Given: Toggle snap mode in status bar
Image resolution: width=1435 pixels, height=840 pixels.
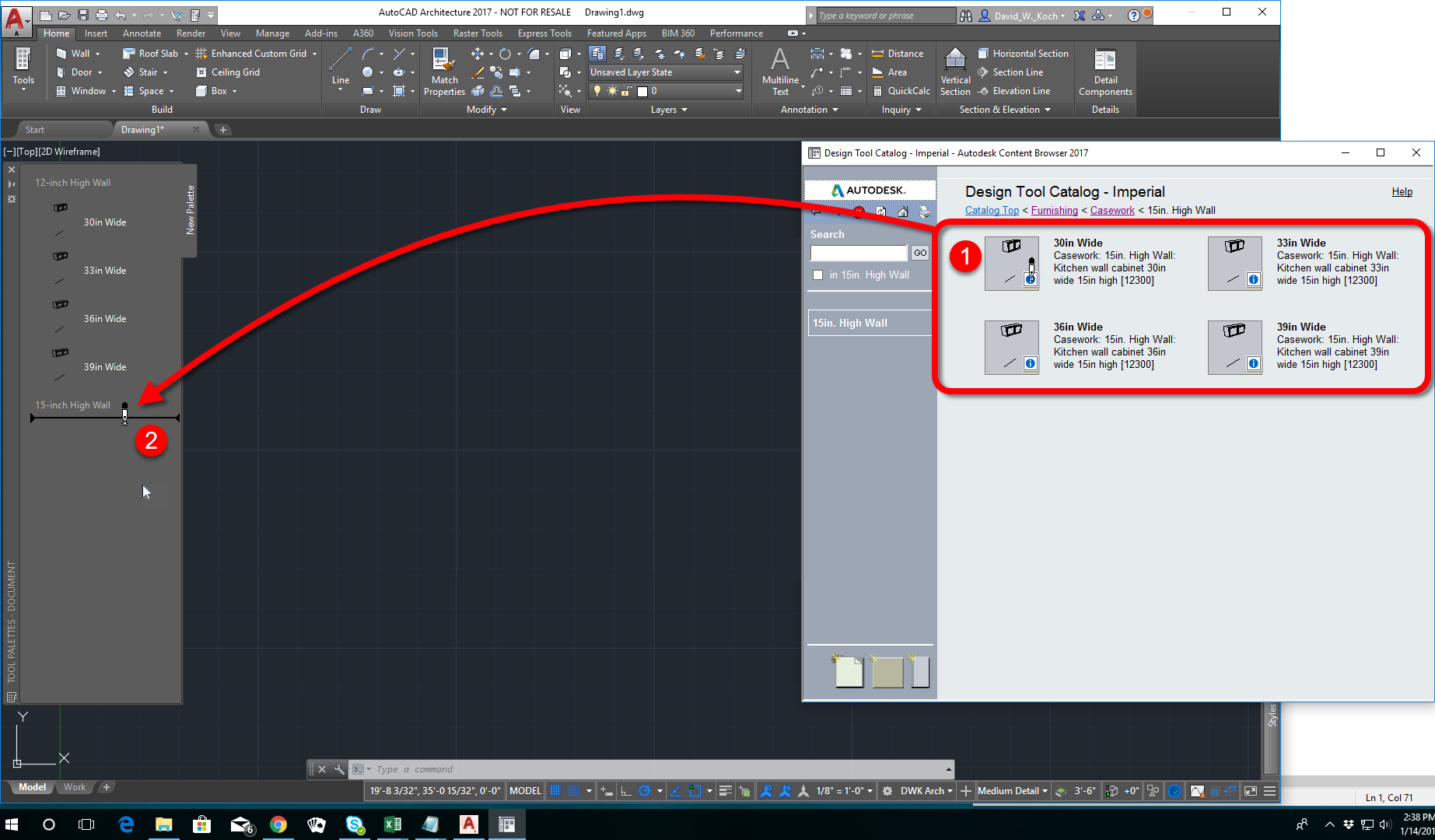Looking at the screenshot, I should (x=574, y=791).
